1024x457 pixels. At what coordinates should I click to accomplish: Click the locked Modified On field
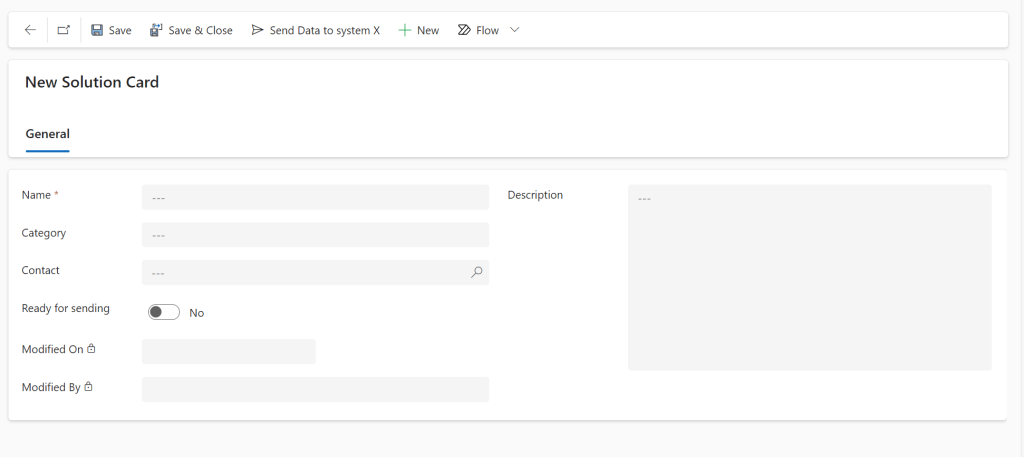point(228,351)
